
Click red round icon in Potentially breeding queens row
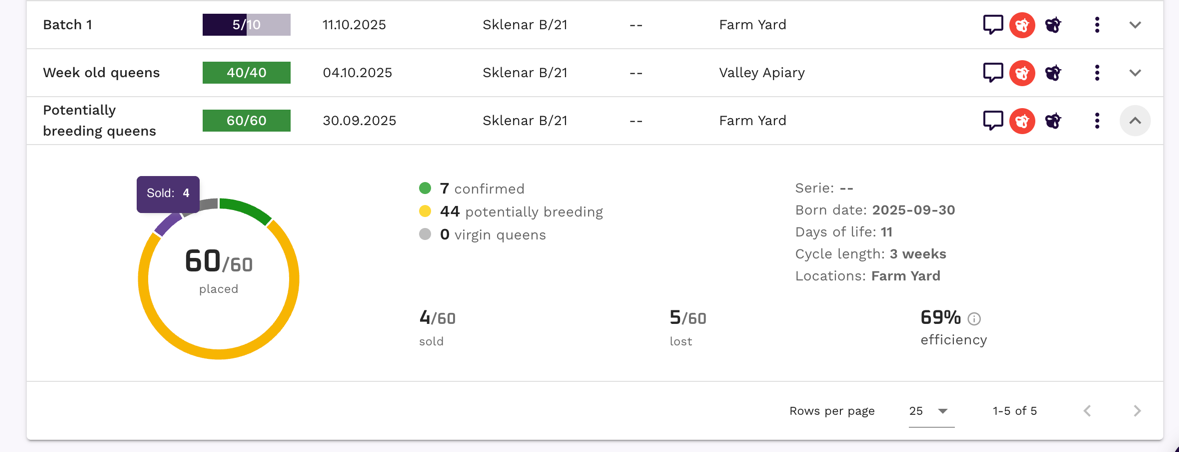click(x=1022, y=121)
